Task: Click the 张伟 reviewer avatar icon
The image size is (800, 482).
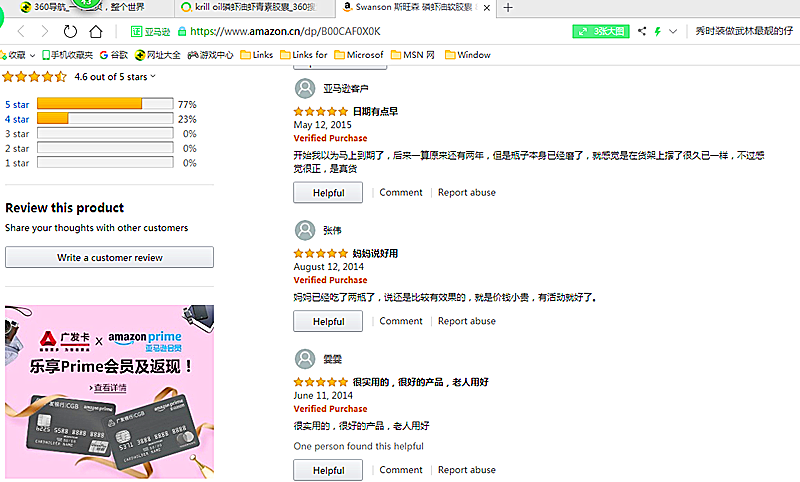Action: coord(305,230)
